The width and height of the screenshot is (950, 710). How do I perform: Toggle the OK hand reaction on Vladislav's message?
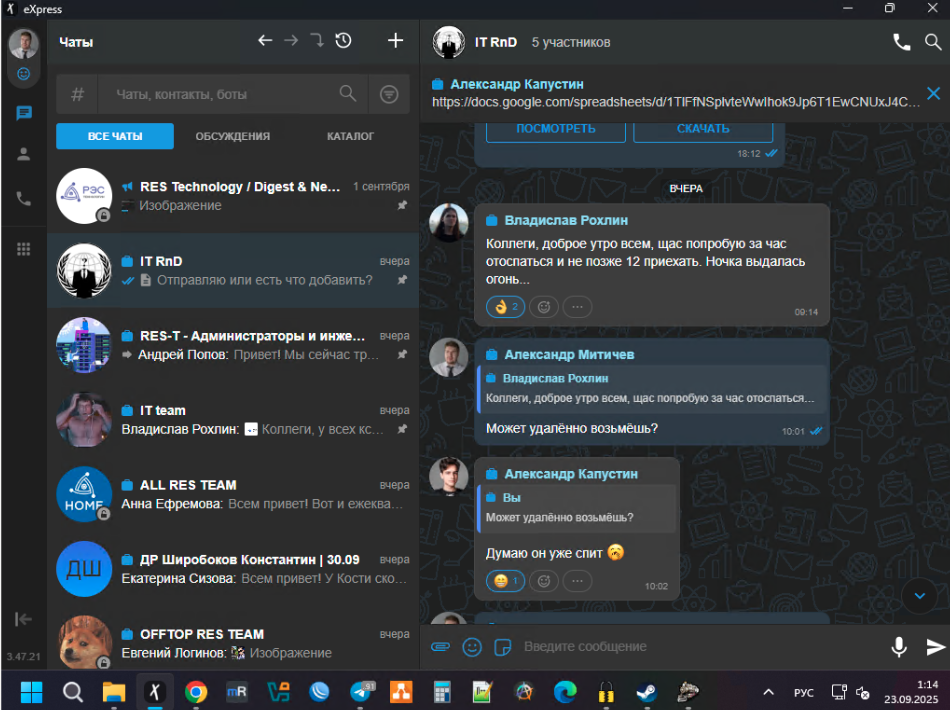point(505,307)
